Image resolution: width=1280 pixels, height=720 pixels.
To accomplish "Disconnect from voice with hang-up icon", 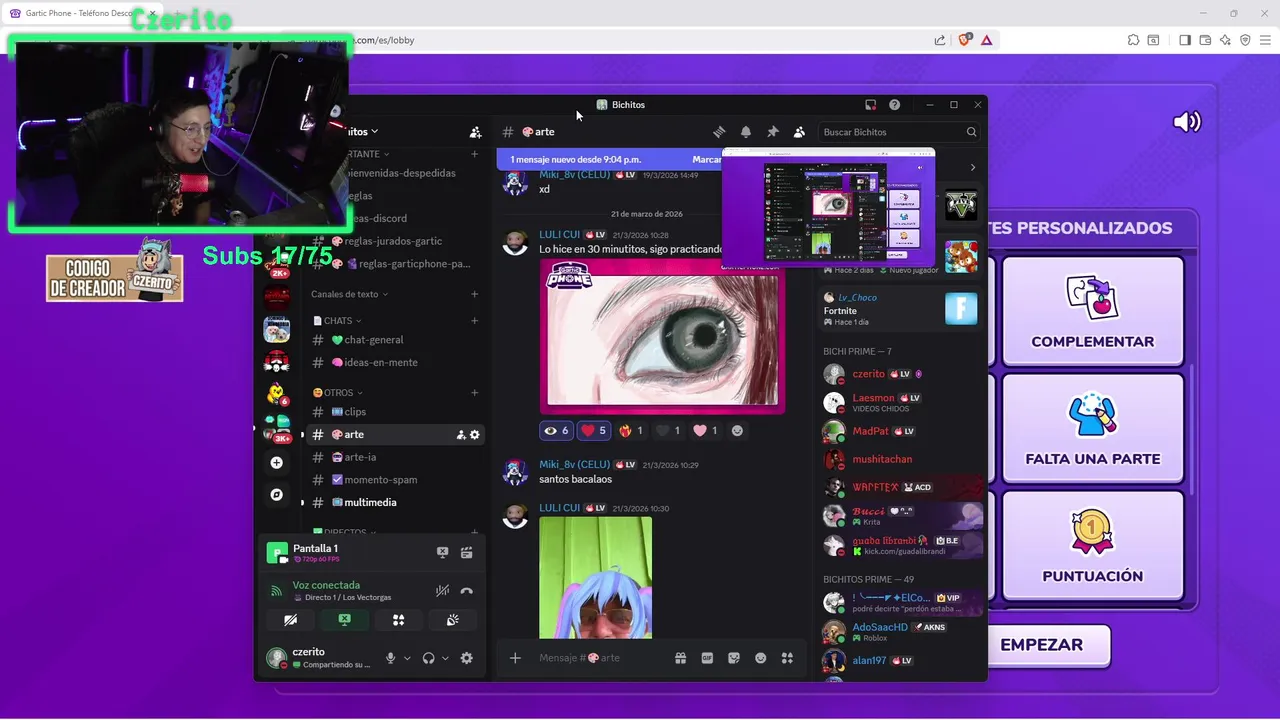I will click(467, 591).
